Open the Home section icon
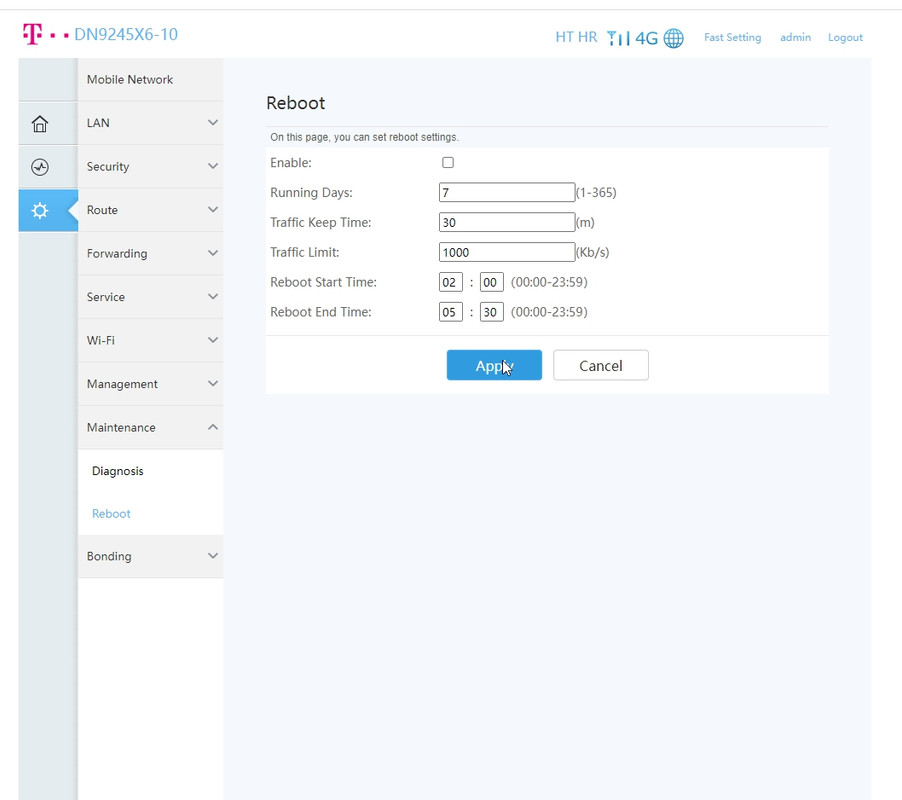 pos(40,124)
